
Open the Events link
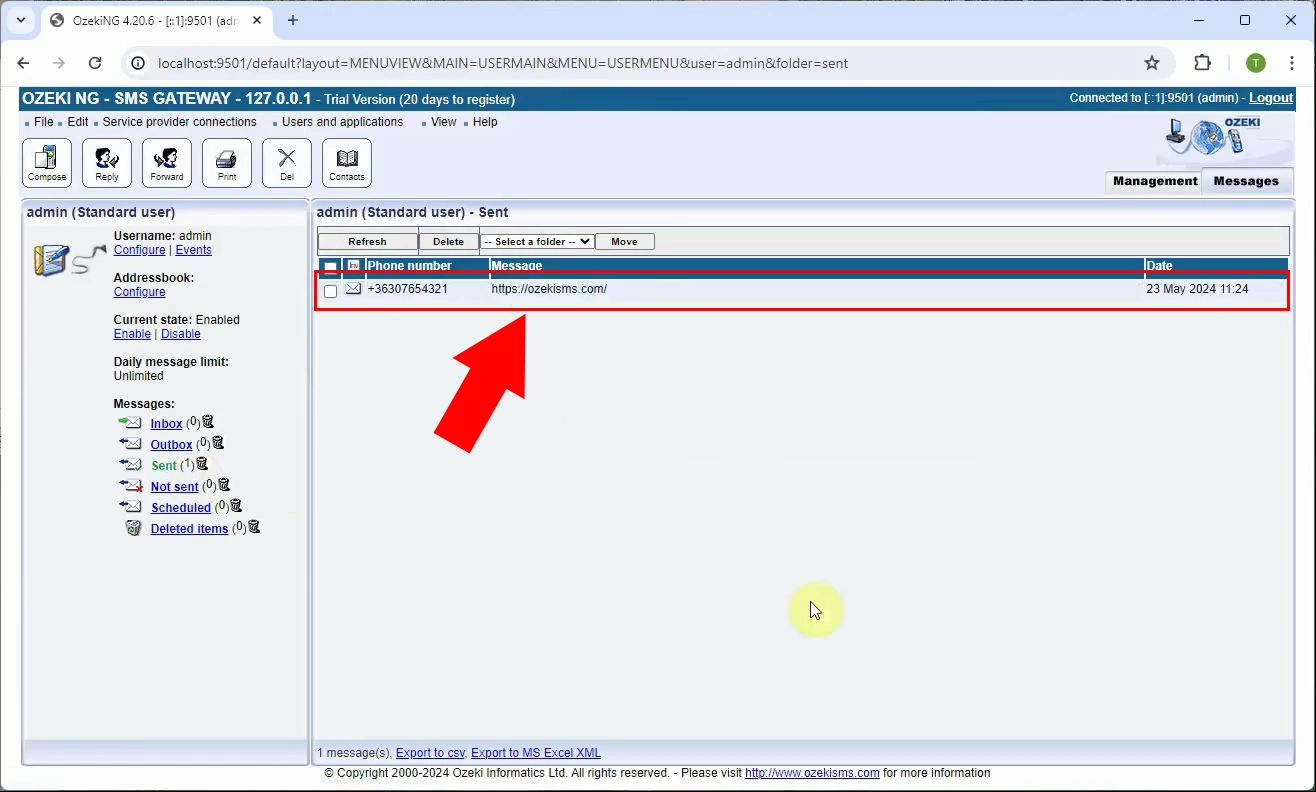(194, 250)
